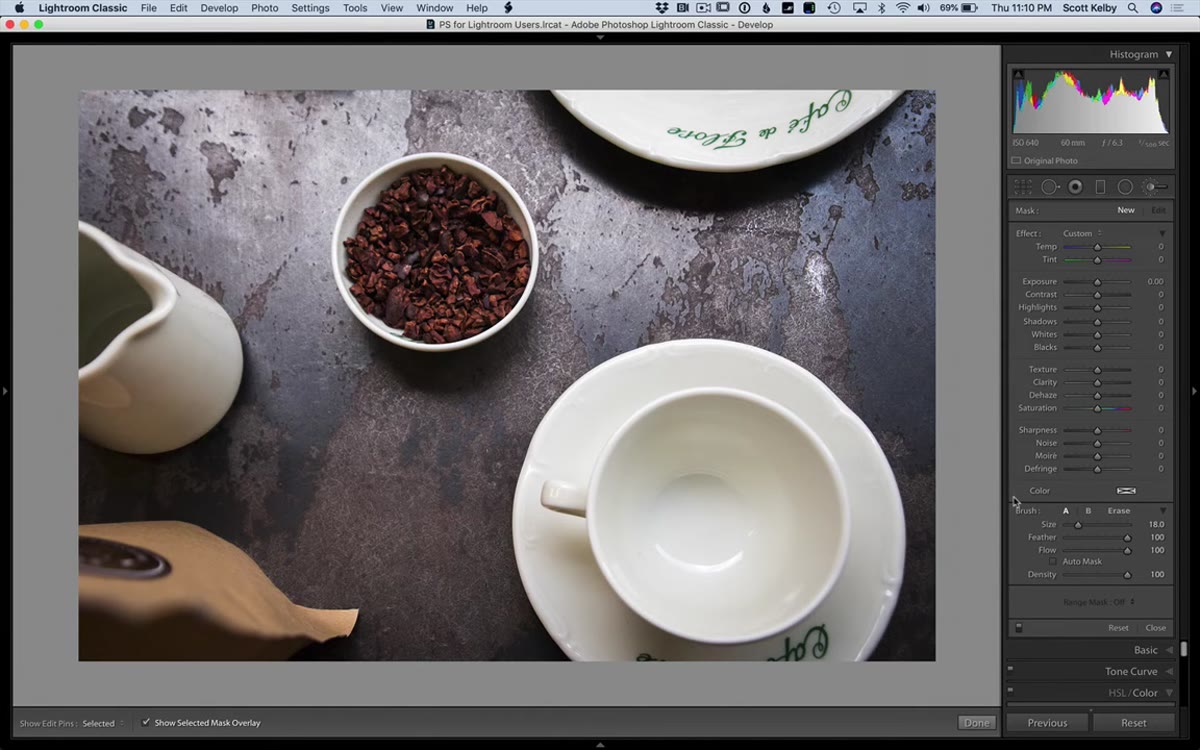Toggle shadow clipping indicator in histogram
The height and width of the screenshot is (750, 1200).
pyautogui.click(x=1019, y=74)
